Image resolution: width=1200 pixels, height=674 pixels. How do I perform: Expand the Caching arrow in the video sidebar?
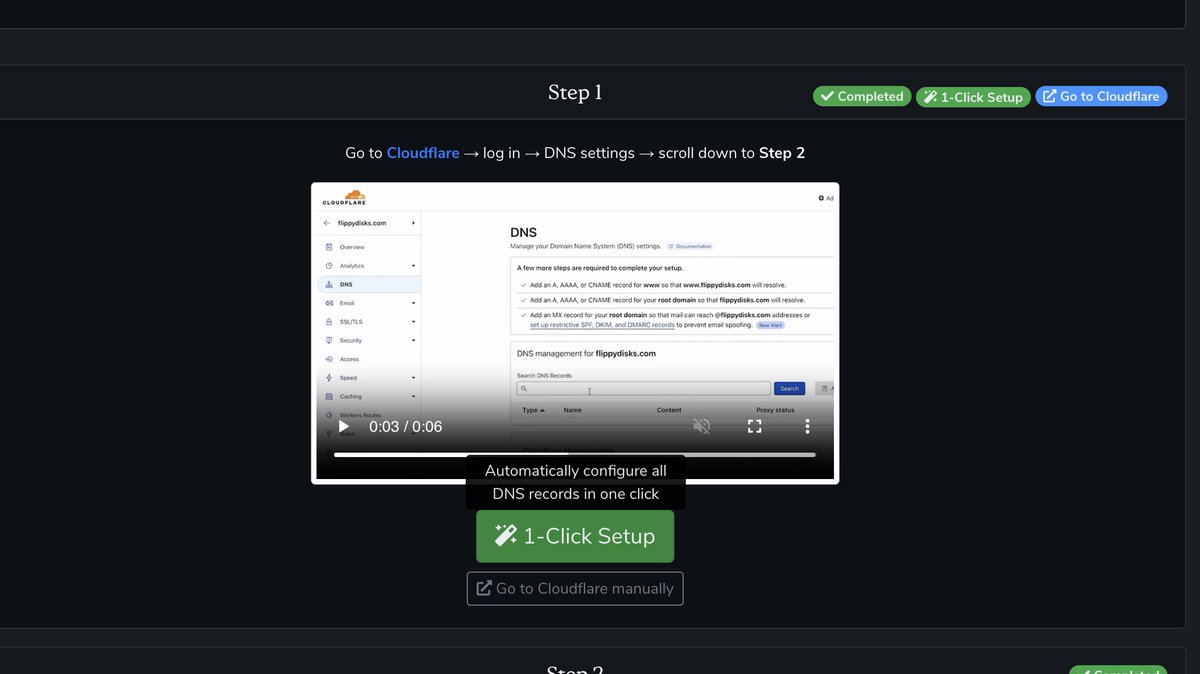[413, 396]
